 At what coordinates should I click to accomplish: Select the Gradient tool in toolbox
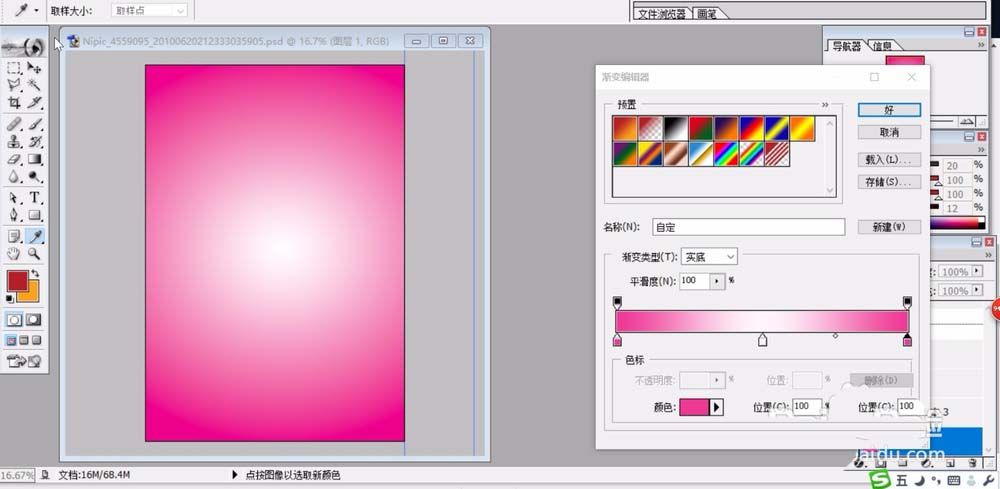click(34, 159)
